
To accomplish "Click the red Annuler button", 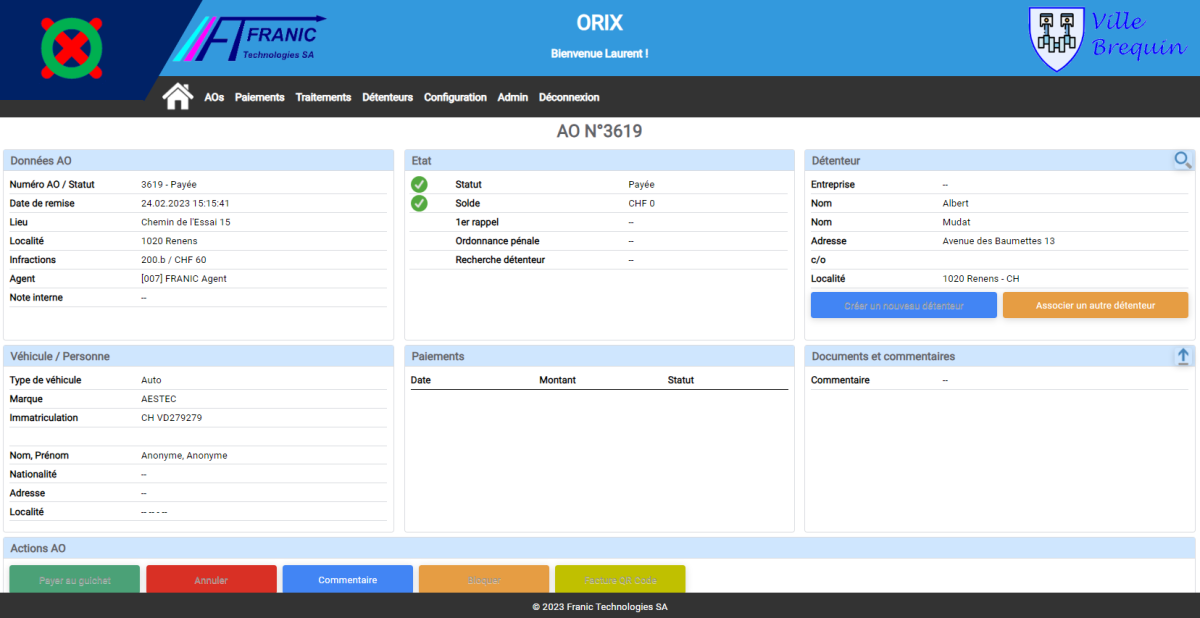I will (x=211, y=579).
